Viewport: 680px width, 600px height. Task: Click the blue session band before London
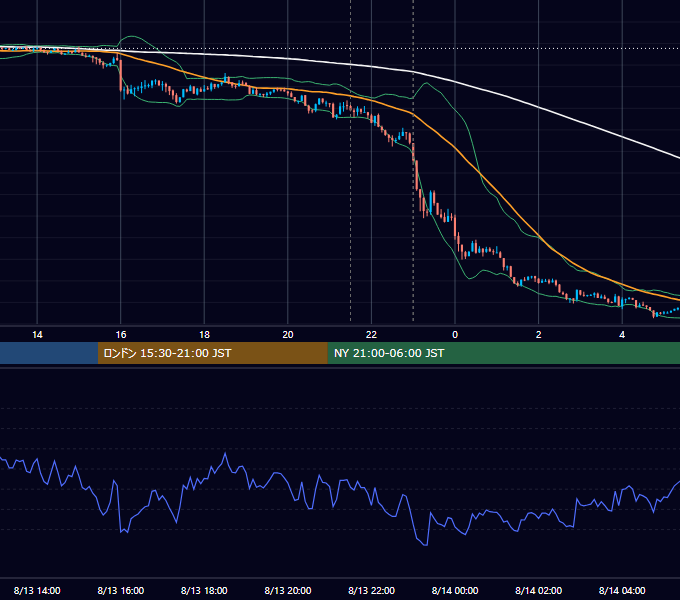(49, 353)
